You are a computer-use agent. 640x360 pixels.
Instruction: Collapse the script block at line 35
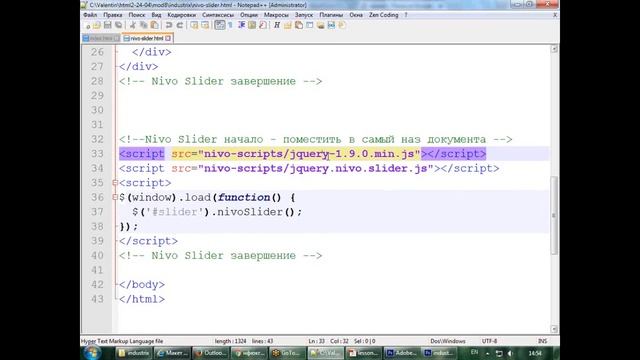[115, 183]
